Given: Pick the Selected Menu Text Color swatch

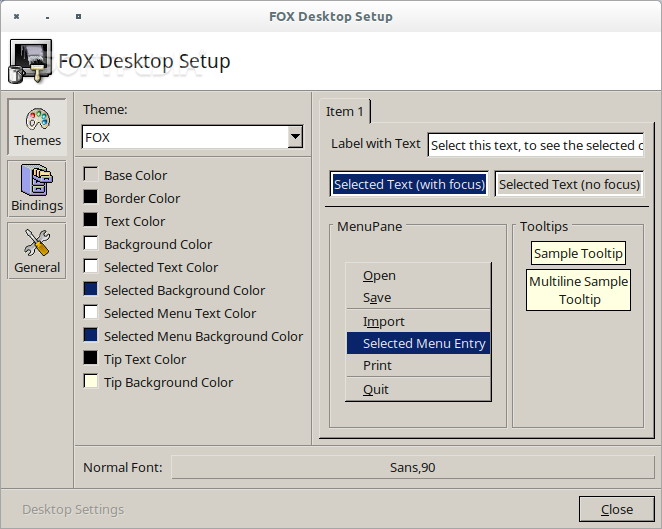Looking at the screenshot, I should (x=90, y=312).
